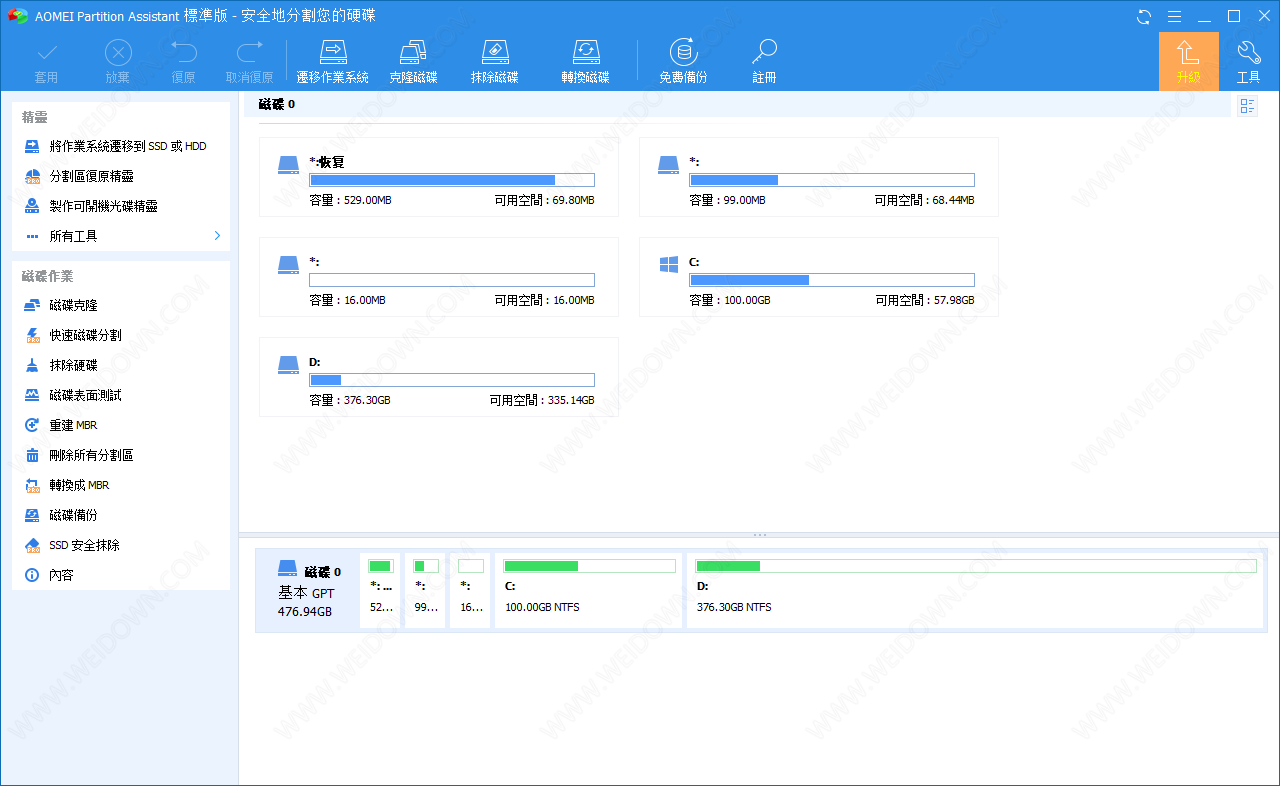Click the orange Upgrade (升級) button
Viewport: 1280px width, 786px height.
click(x=1188, y=61)
